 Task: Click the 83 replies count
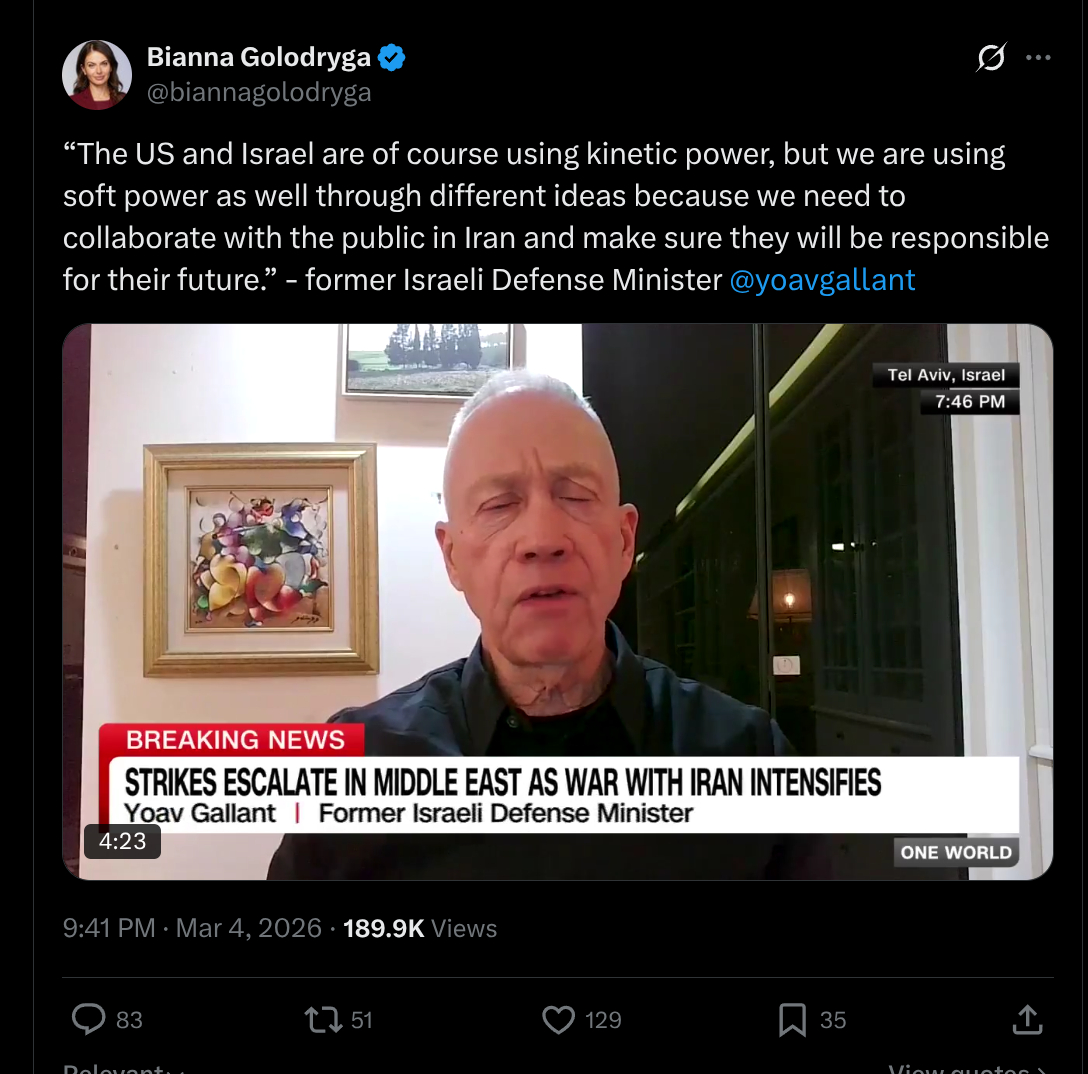pos(129,1020)
